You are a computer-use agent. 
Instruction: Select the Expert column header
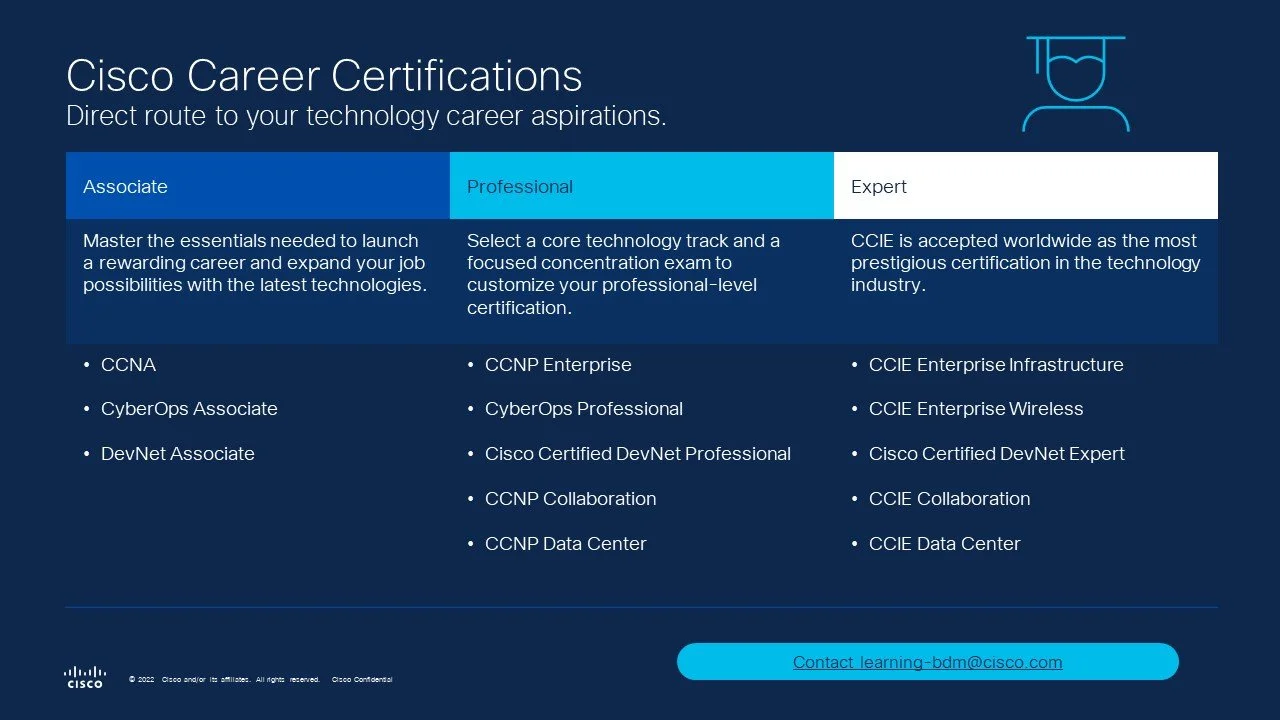tap(1026, 186)
